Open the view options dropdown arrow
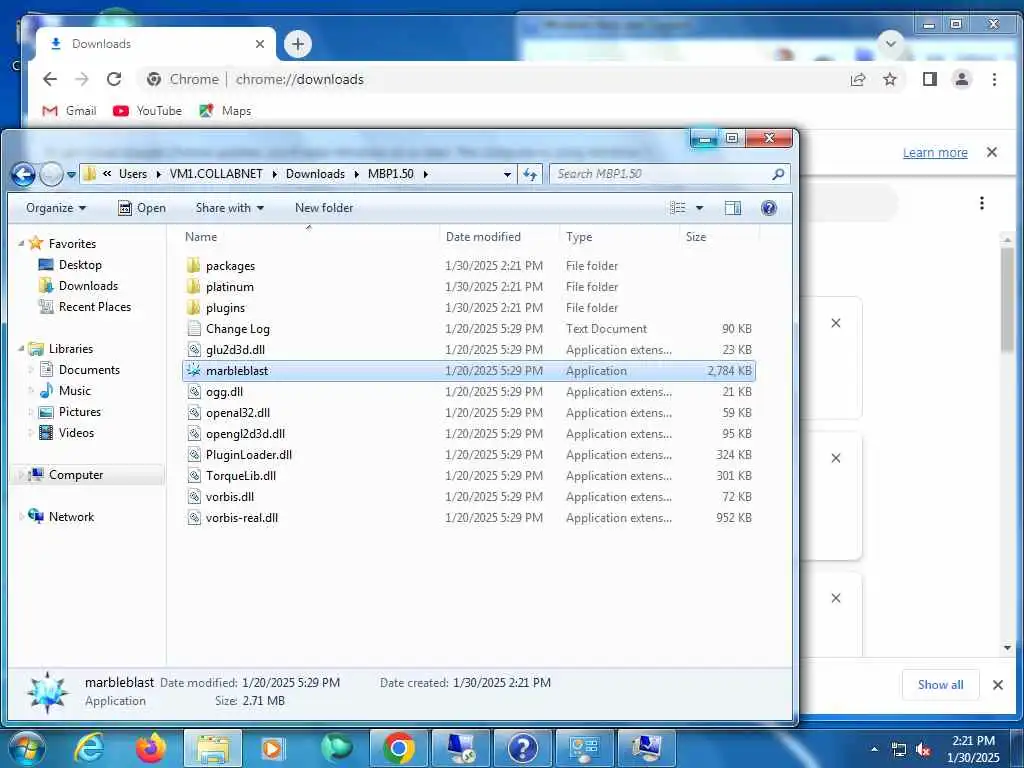Screen dimensions: 1024x768 [x=699, y=208]
